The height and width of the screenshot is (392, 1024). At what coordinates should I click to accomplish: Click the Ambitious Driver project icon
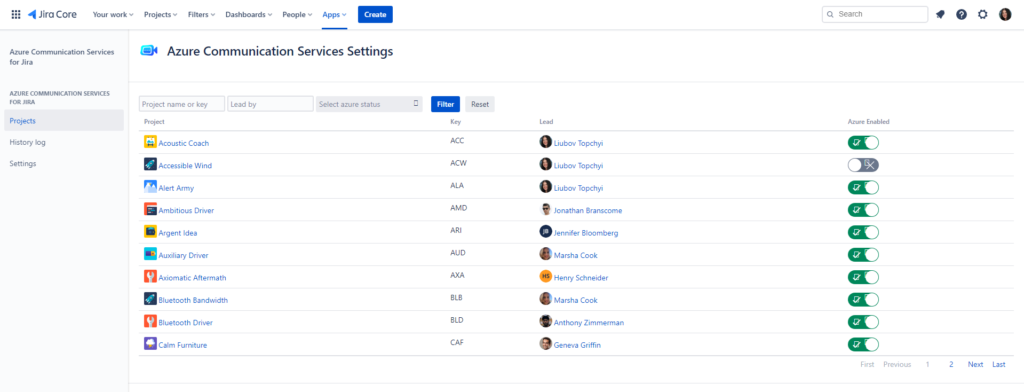[x=150, y=210]
